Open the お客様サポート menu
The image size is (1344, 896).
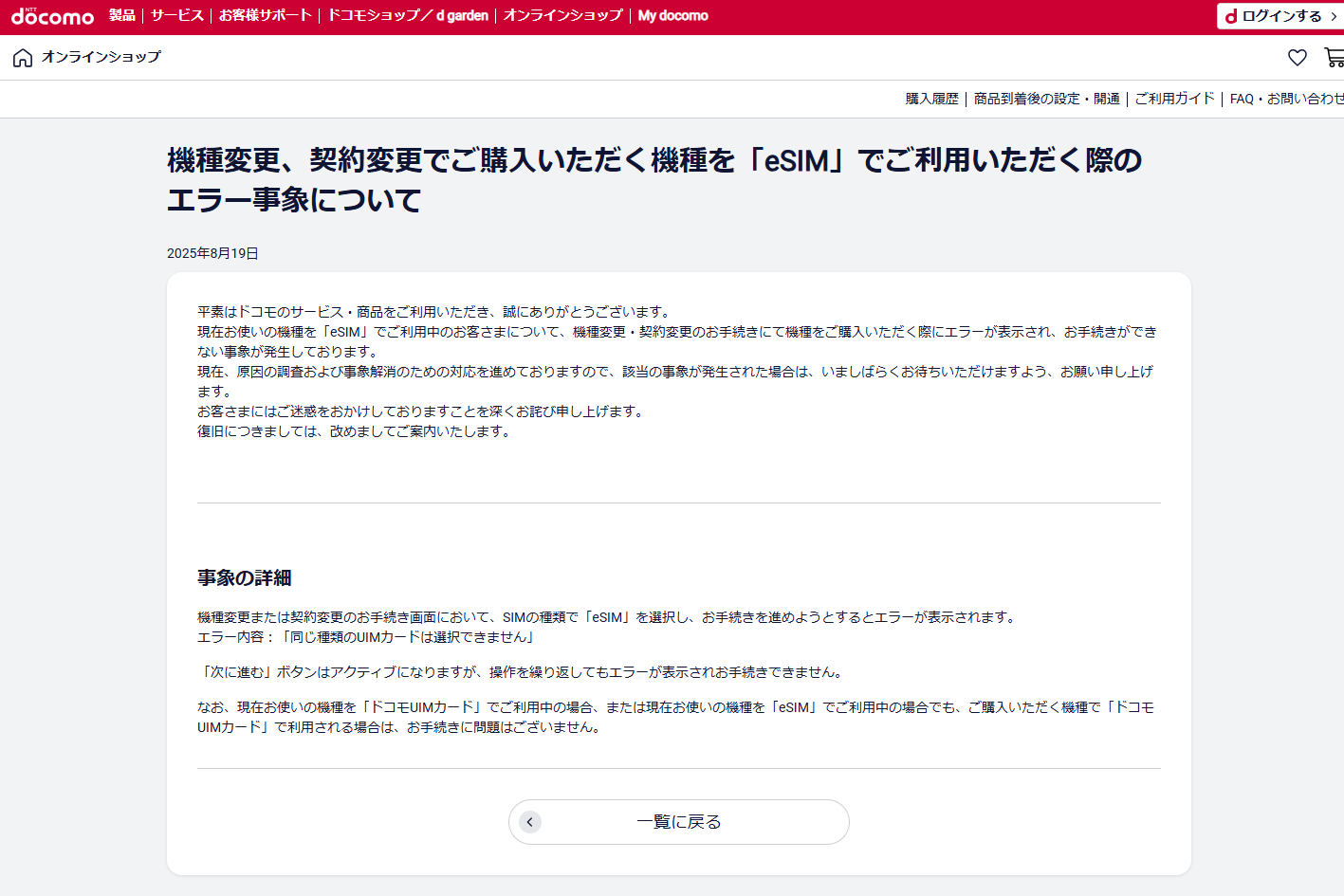pyautogui.click(x=266, y=15)
